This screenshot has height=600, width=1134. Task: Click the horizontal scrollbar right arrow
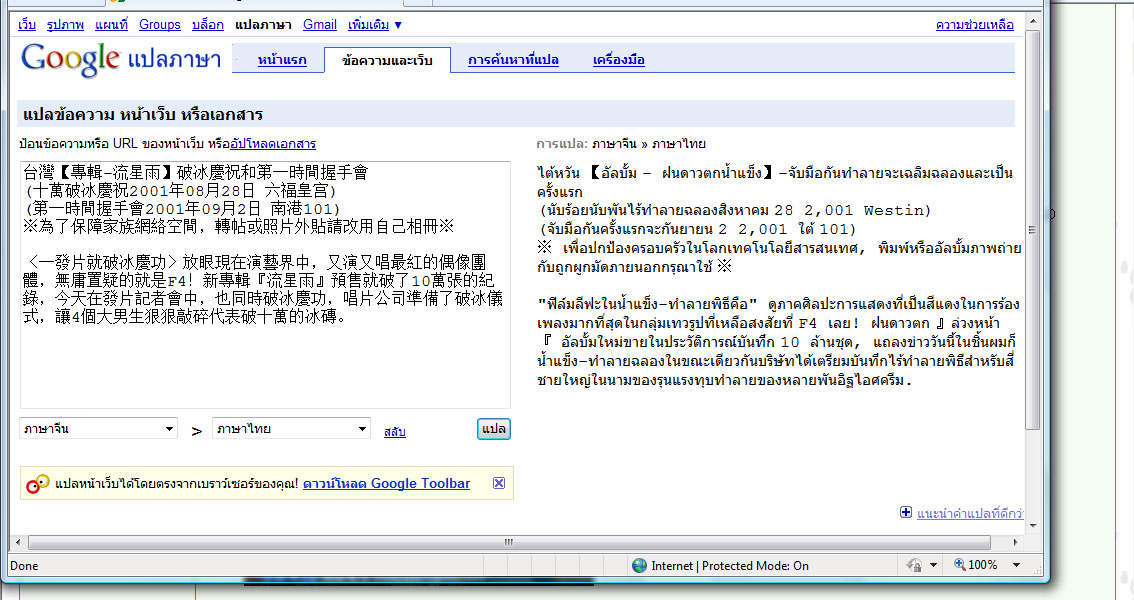coord(1015,541)
